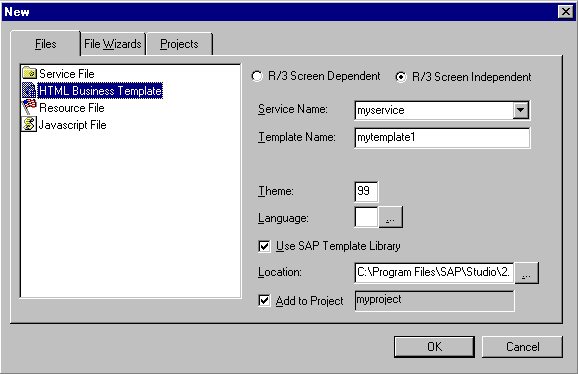The width and height of the screenshot is (578, 374).
Task: Expand the Service Name dropdown arrow
Action: (x=520, y=110)
